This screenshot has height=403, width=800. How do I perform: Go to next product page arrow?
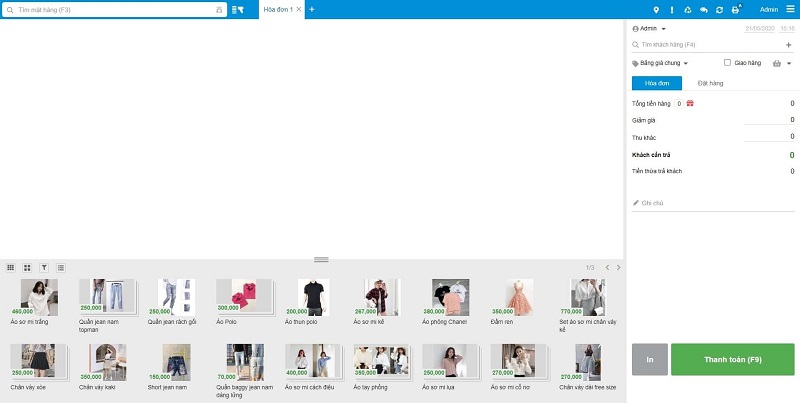coord(619,268)
